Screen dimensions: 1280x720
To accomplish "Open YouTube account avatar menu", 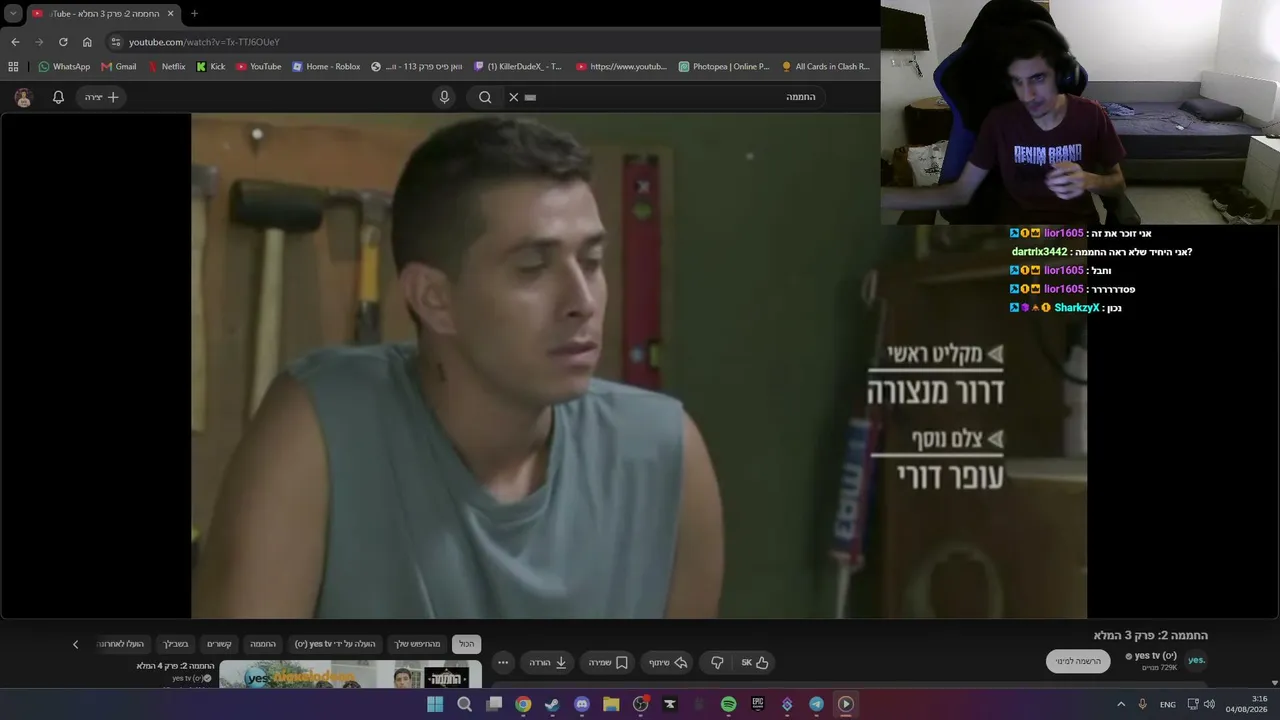I will pyautogui.click(x=24, y=97).
